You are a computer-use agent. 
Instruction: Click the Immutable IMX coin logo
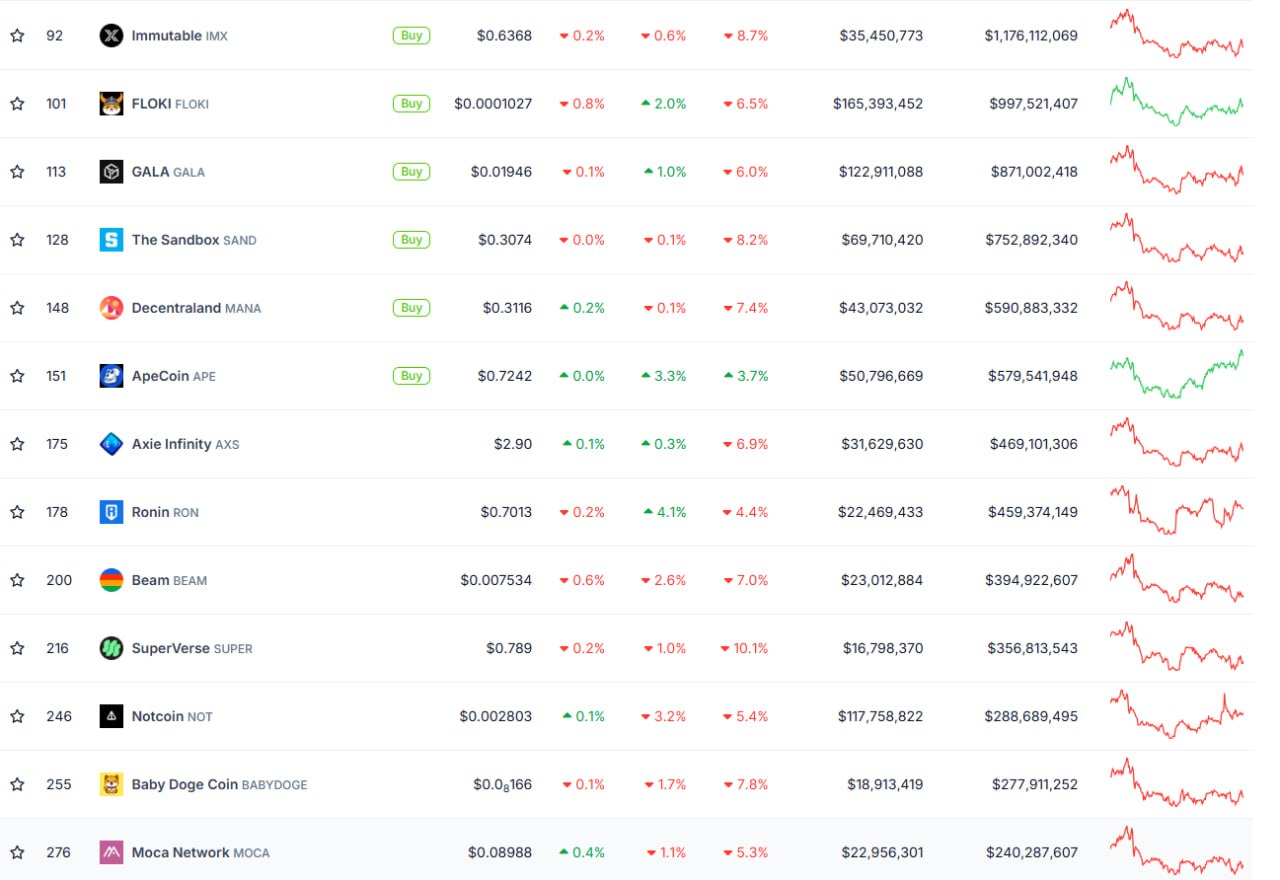(x=111, y=36)
